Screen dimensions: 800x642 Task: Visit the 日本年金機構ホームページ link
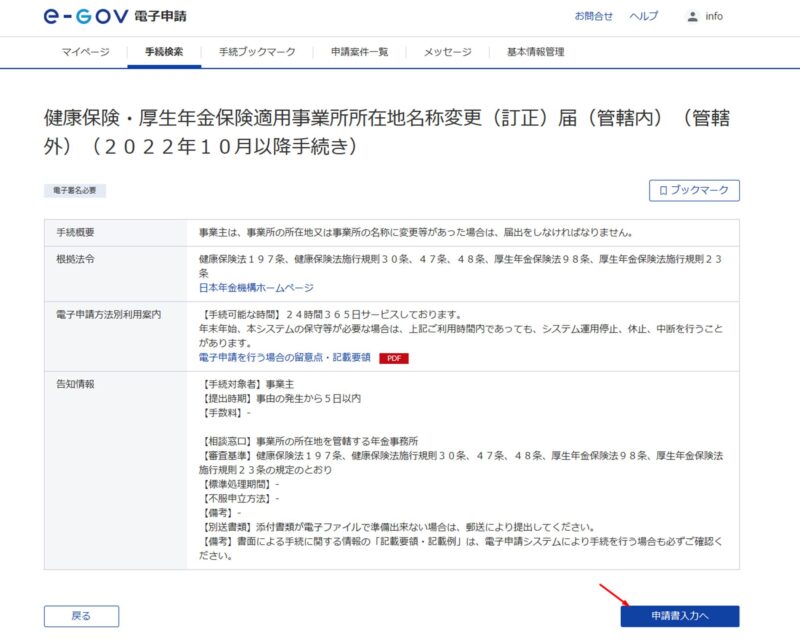(256, 287)
